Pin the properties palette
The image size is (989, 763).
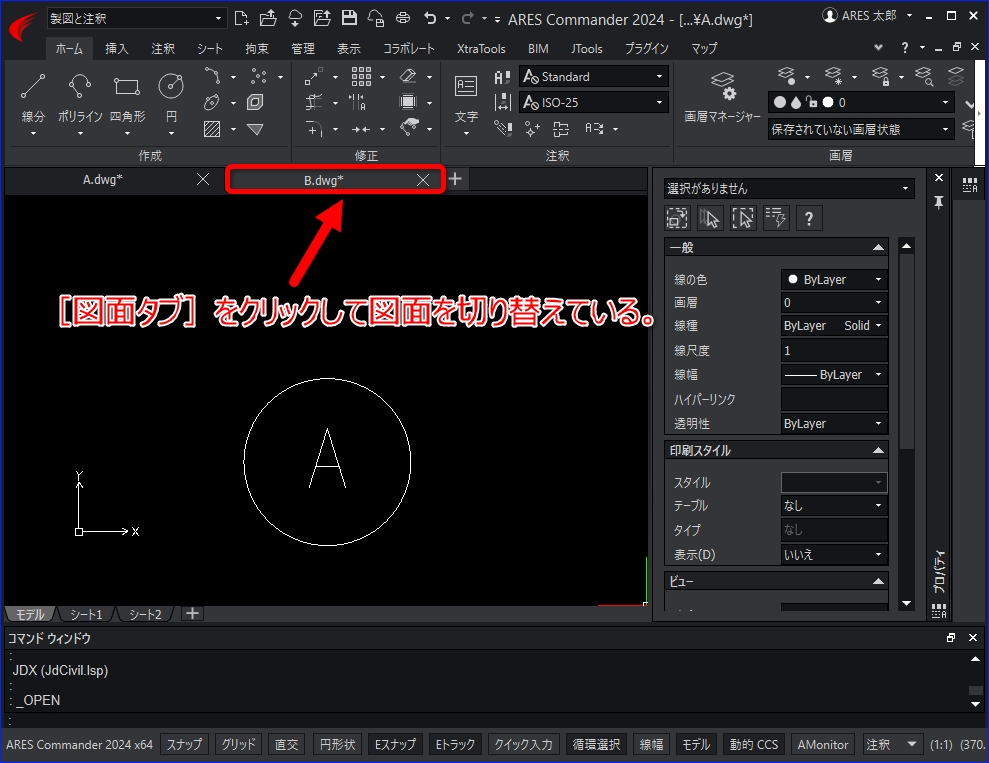point(939,202)
